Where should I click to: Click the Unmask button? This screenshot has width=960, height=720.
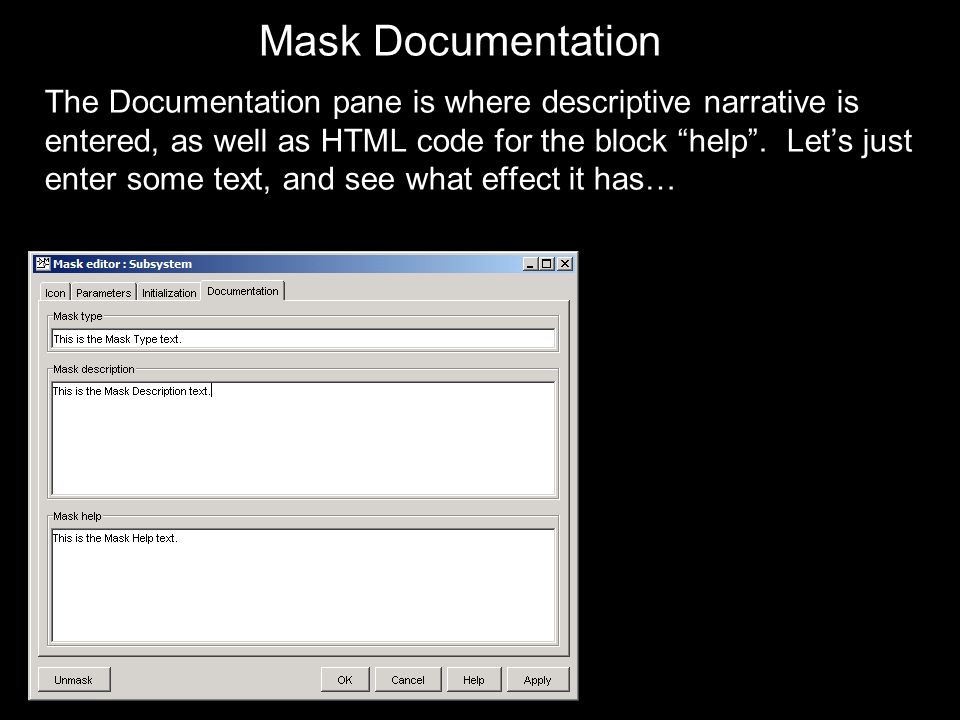coord(73,680)
